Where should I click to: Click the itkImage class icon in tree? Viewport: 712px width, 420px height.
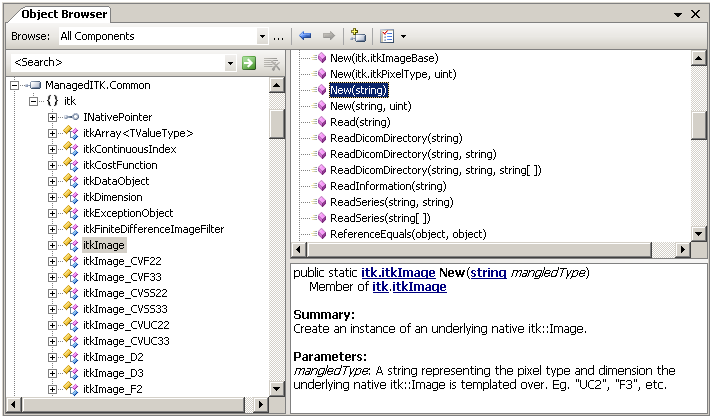coord(71,245)
